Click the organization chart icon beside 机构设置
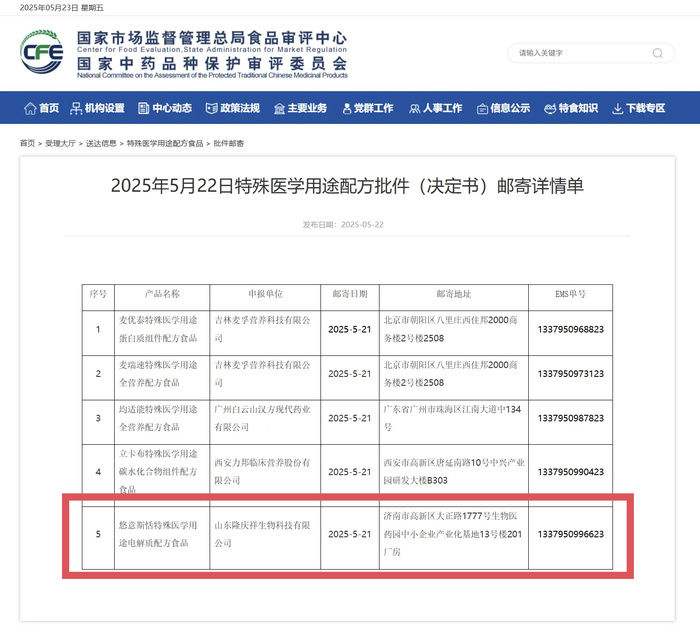The height and width of the screenshot is (636, 700). click(x=76, y=108)
